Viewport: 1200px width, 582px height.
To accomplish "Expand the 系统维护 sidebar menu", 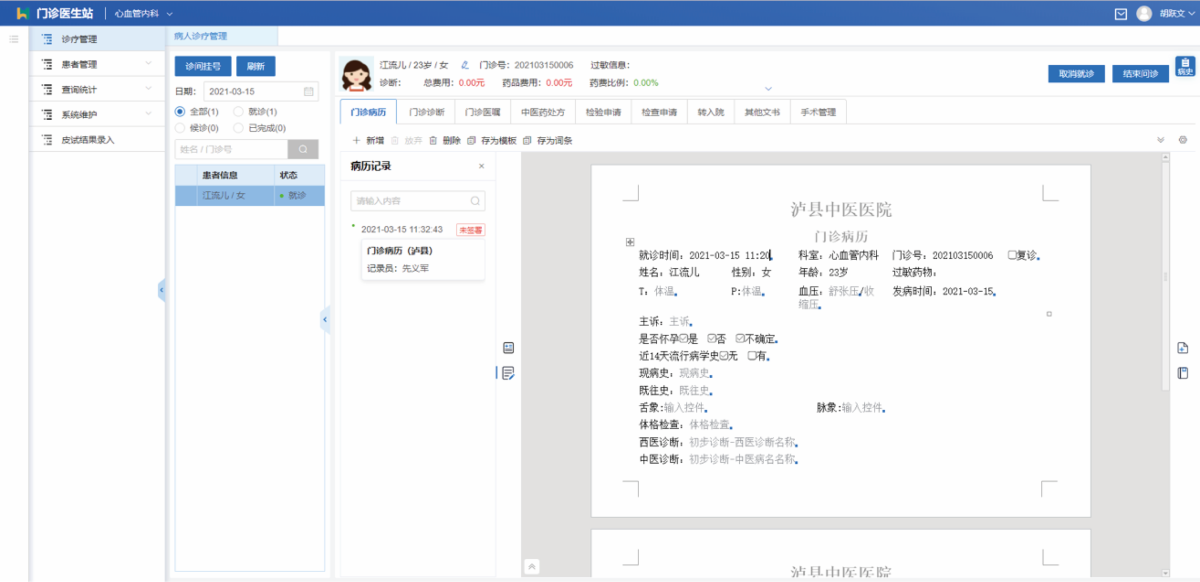I will pos(95,114).
